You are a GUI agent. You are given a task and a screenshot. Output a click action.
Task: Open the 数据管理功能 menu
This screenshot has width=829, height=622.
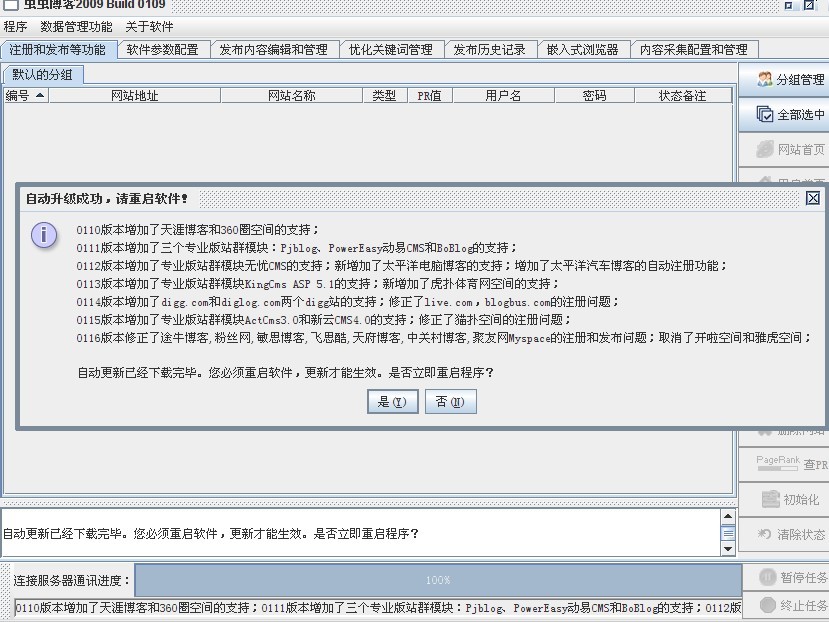pos(76,26)
